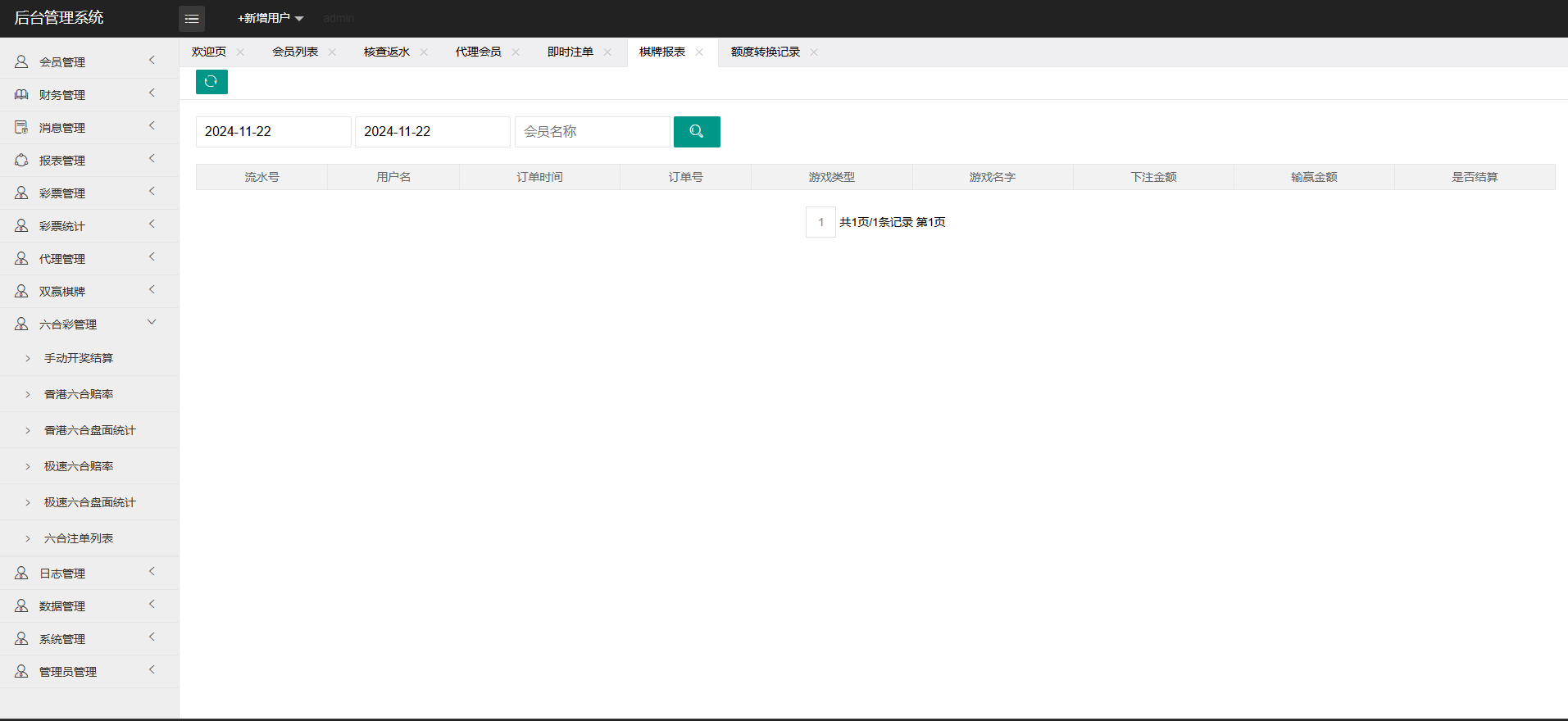Switch to the 会员列表 tab
Viewport: 1568px width, 721px height.
(295, 52)
